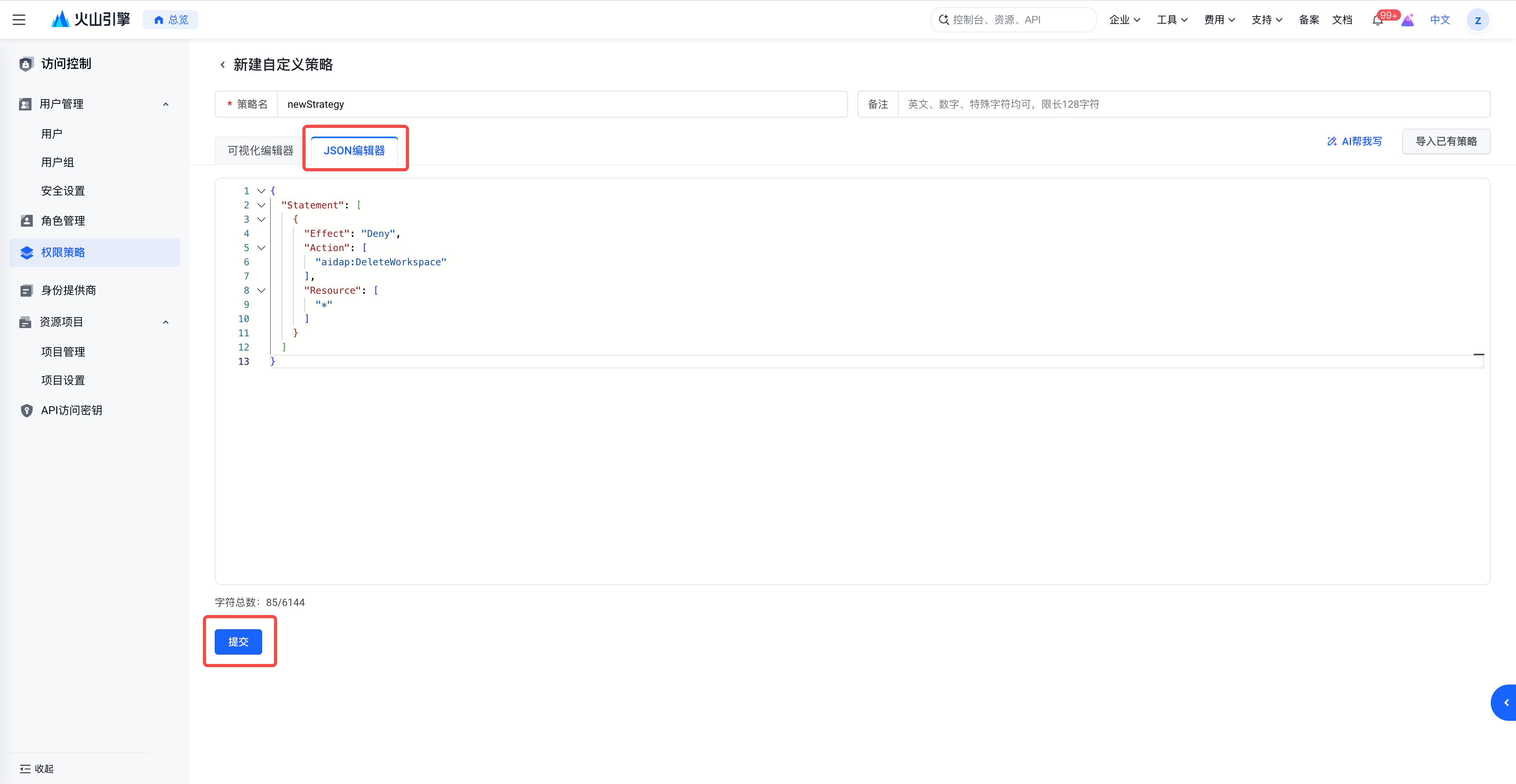The image size is (1516, 784).
Task: Fold the Statement array at line 2
Action: [x=261, y=205]
